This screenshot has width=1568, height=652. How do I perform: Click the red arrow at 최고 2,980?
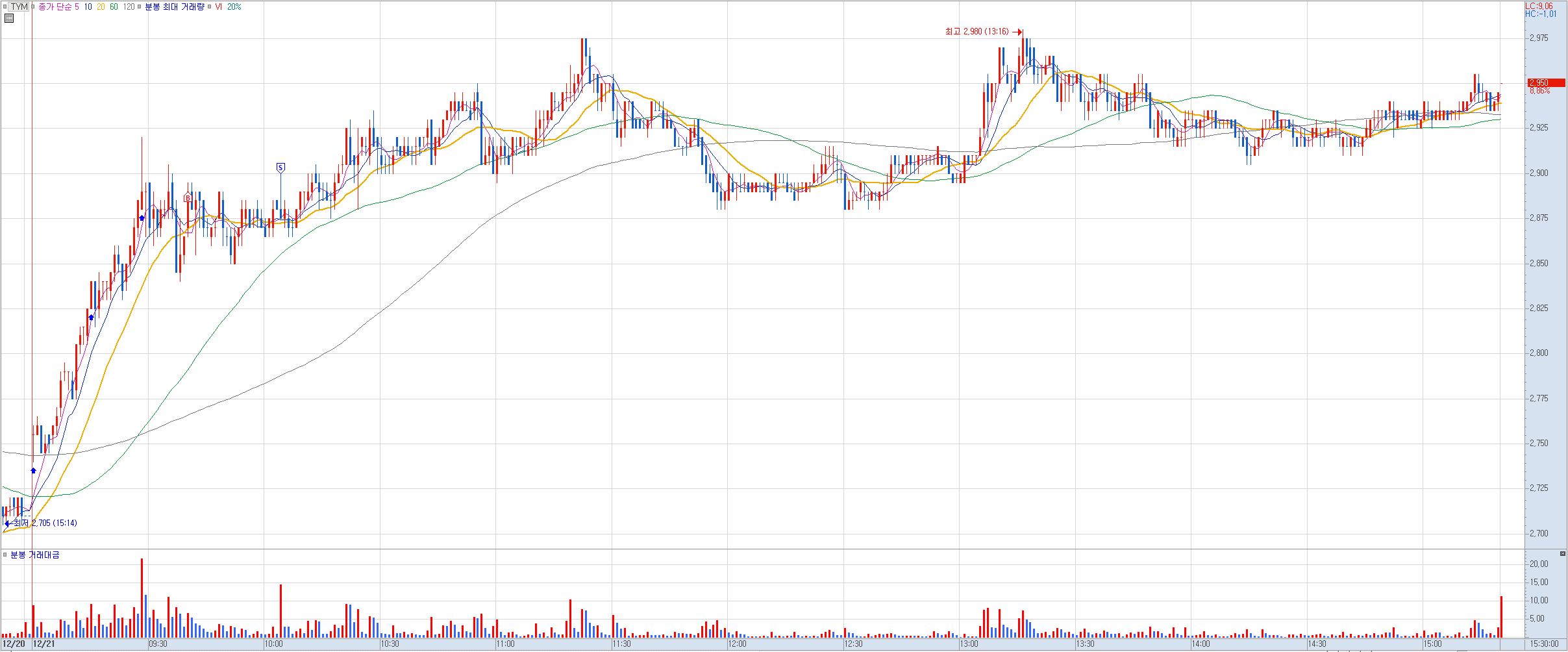click(x=1017, y=32)
